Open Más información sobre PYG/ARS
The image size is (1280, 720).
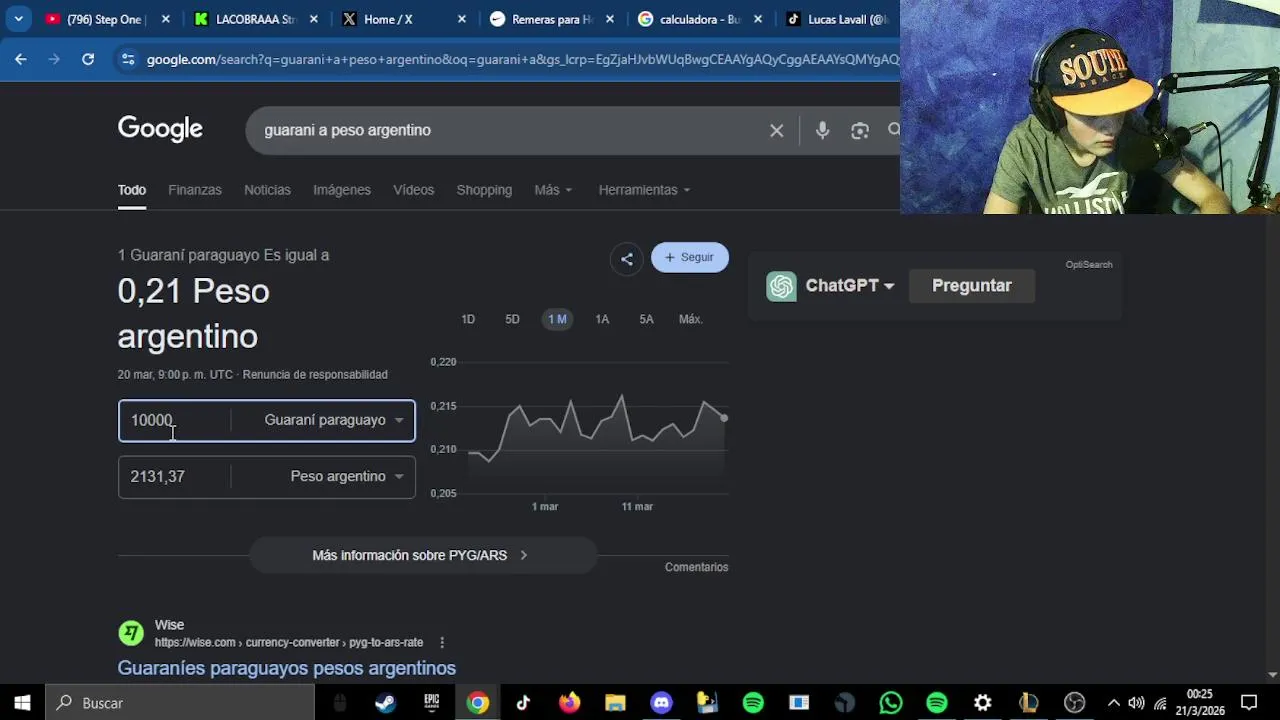tap(423, 555)
